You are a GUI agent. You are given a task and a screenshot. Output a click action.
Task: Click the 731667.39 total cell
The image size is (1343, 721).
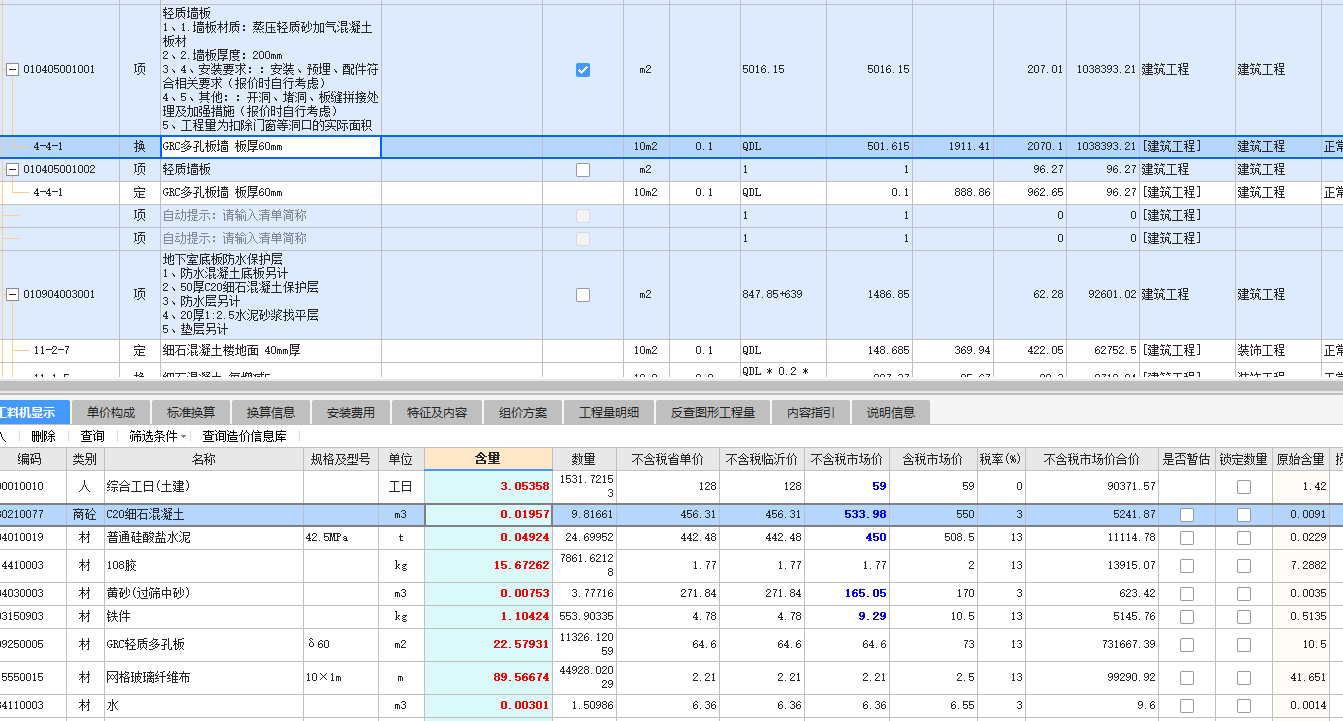click(x=1092, y=645)
